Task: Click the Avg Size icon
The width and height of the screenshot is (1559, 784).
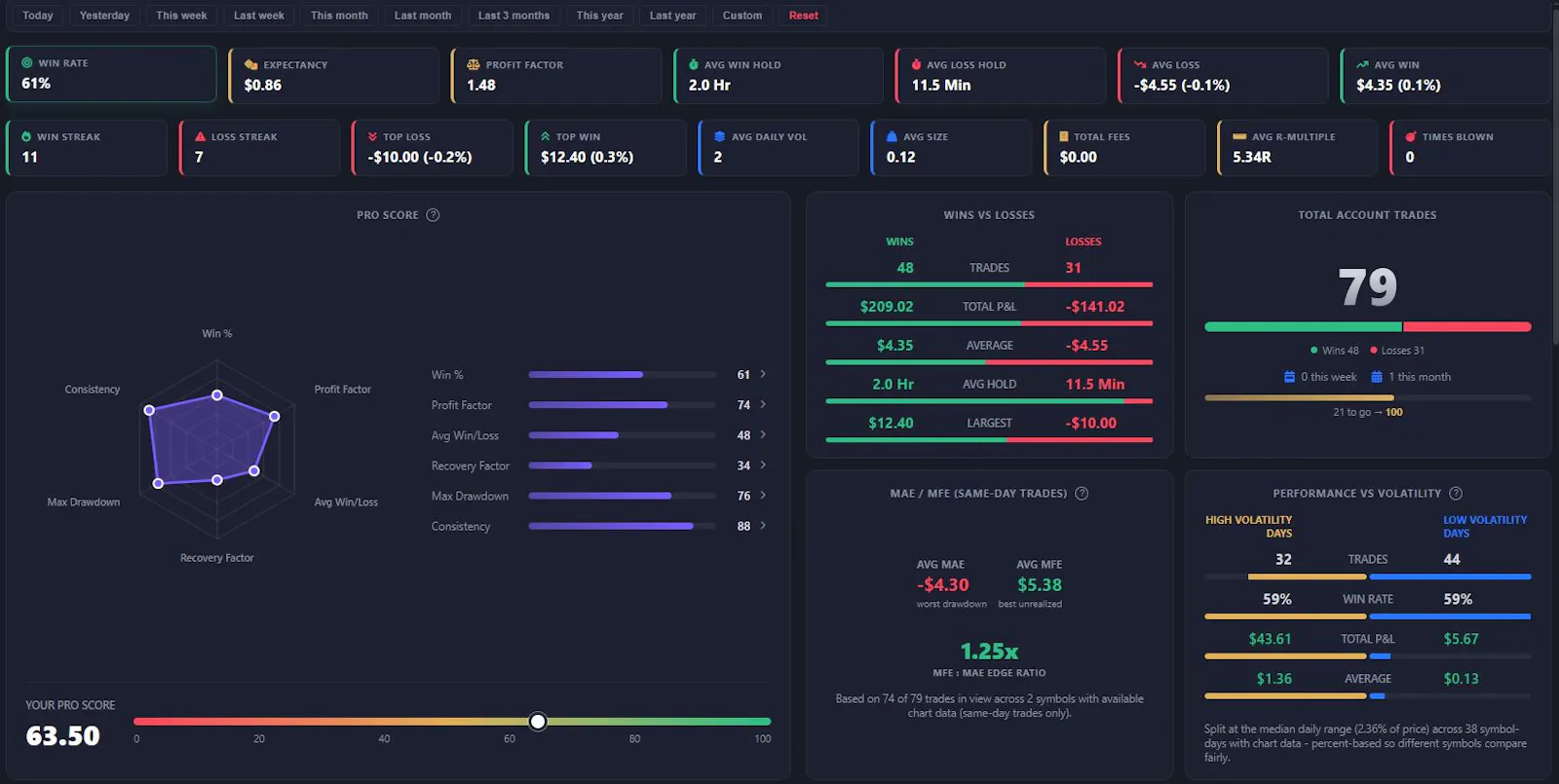Action: pos(892,136)
